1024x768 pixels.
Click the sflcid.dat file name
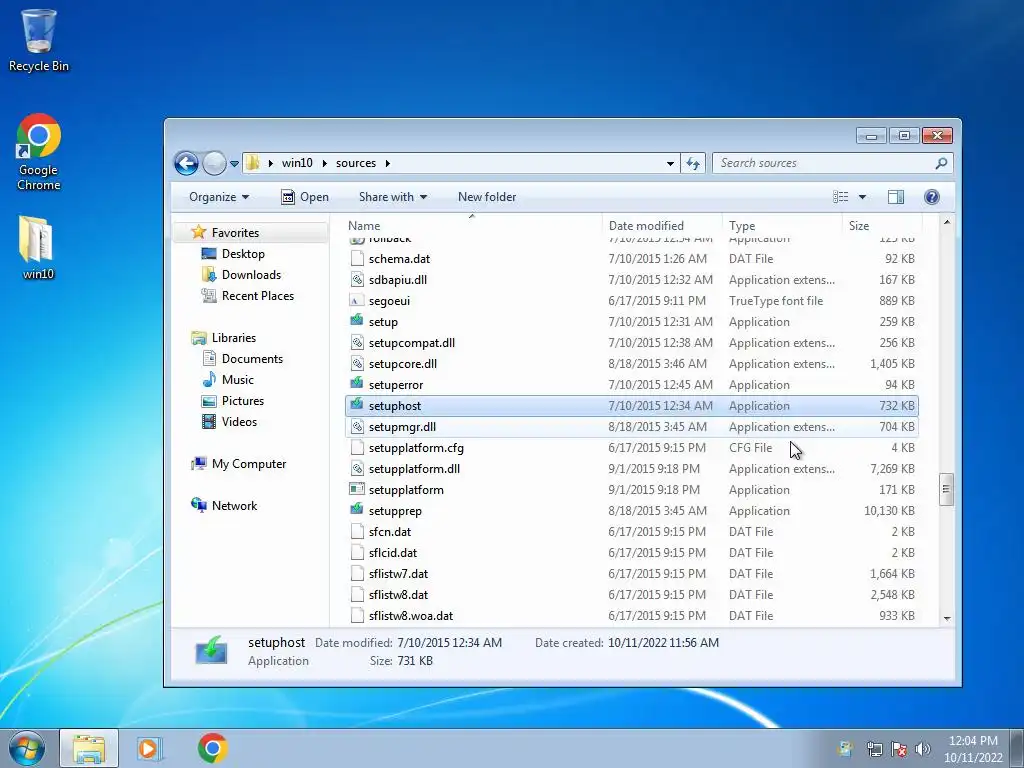click(x=392, y=552)
